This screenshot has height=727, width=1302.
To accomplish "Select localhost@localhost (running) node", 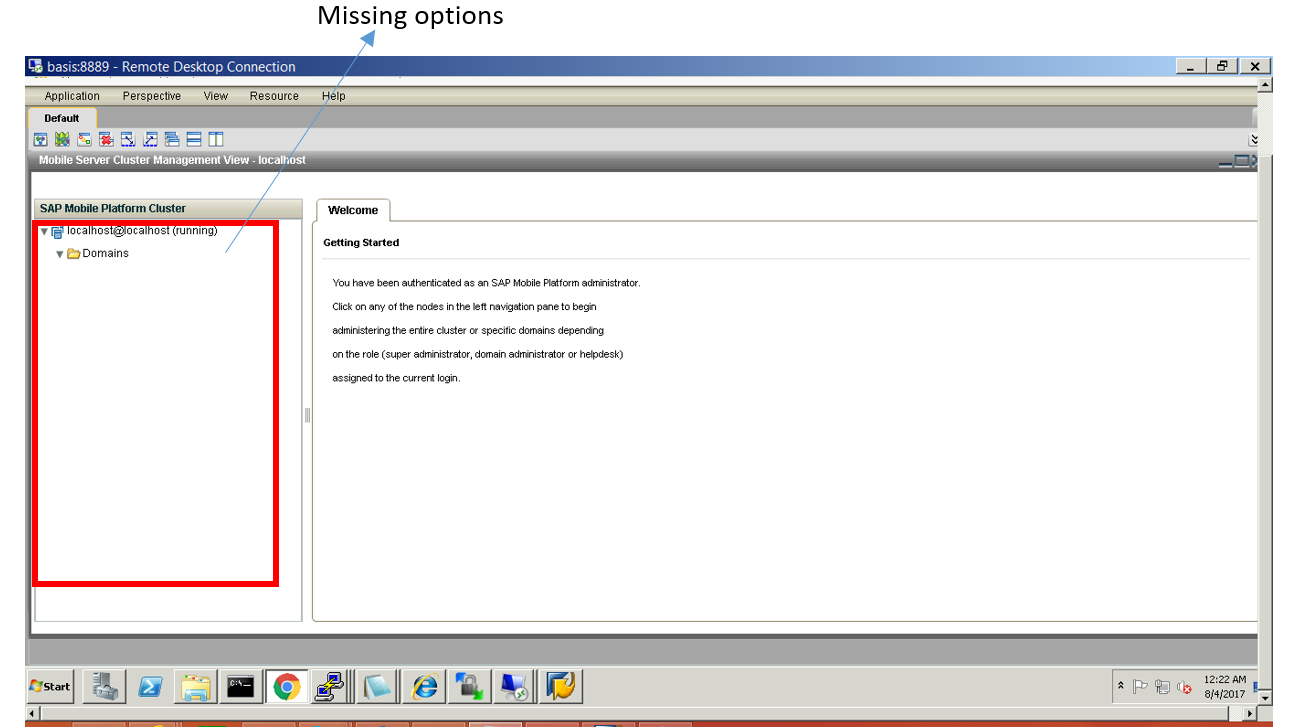I will tap(142, 231).
